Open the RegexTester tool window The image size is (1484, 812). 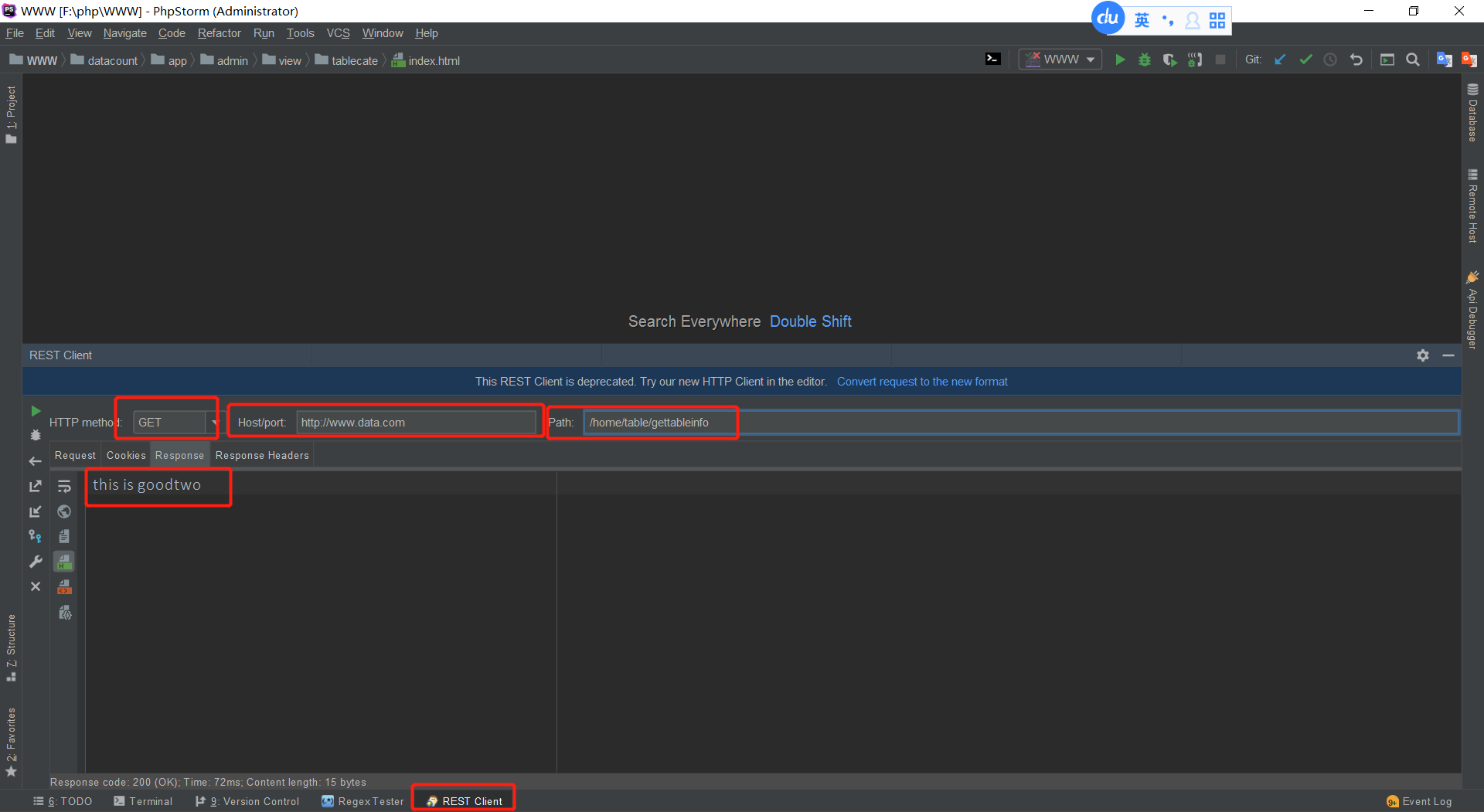[x=362, y=801]
